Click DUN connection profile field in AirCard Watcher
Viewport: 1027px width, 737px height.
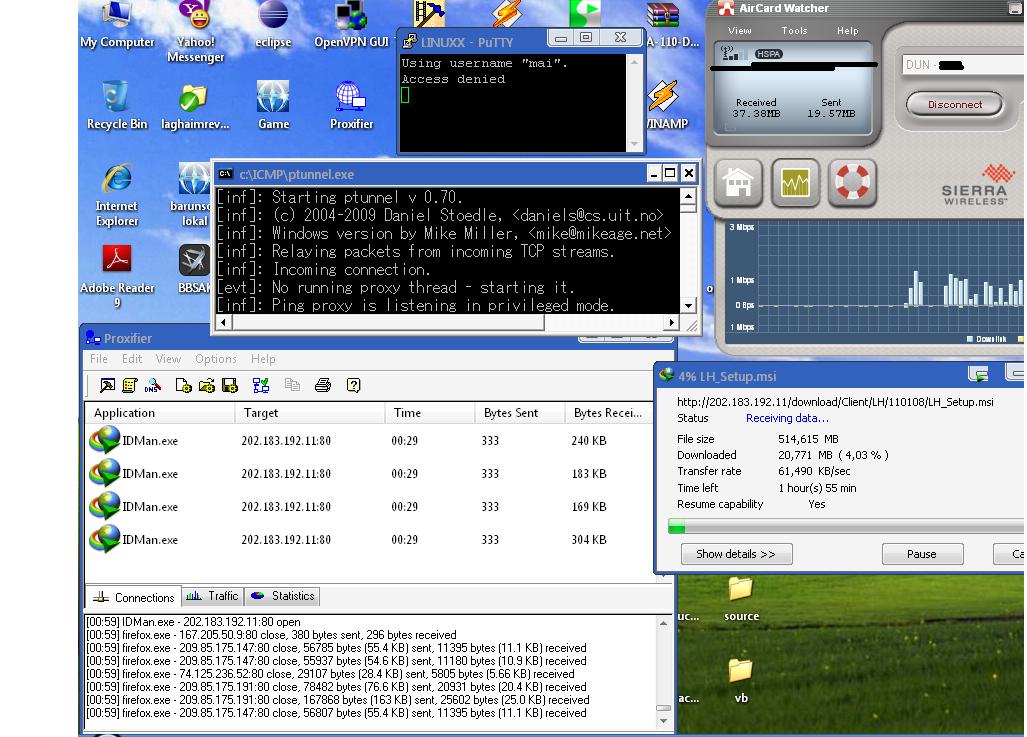963,65
